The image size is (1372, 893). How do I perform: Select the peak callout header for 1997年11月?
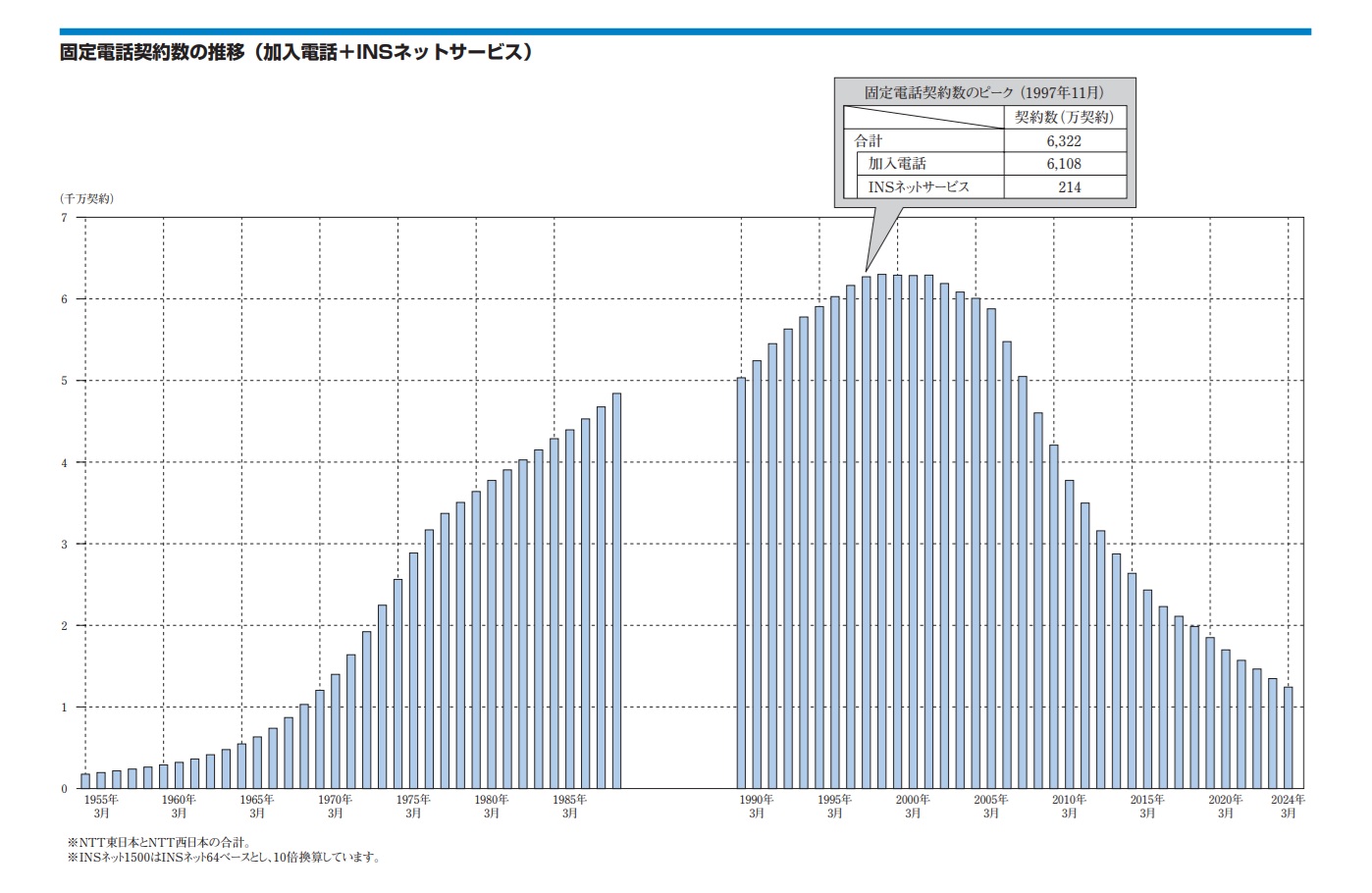click(x=983, y=92)
